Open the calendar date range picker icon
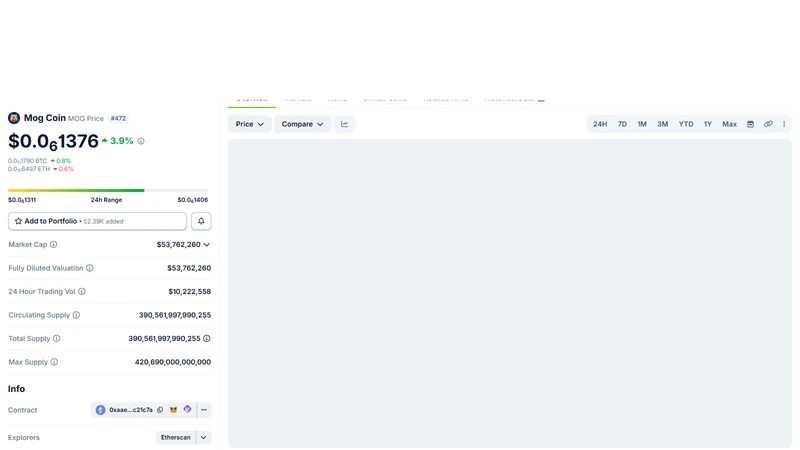Screen dimensions: 800x450 tap(751, 124)
